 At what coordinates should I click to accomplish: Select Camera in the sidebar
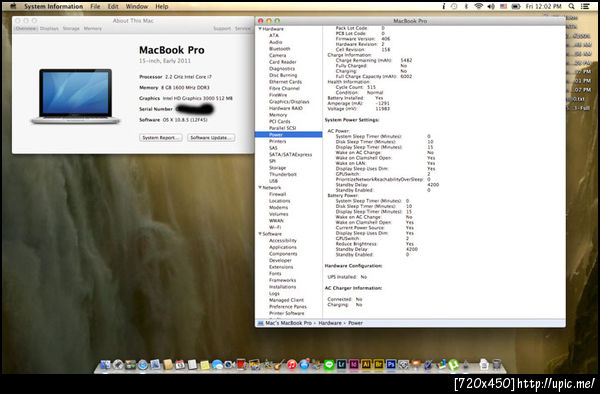click(277, 55)
